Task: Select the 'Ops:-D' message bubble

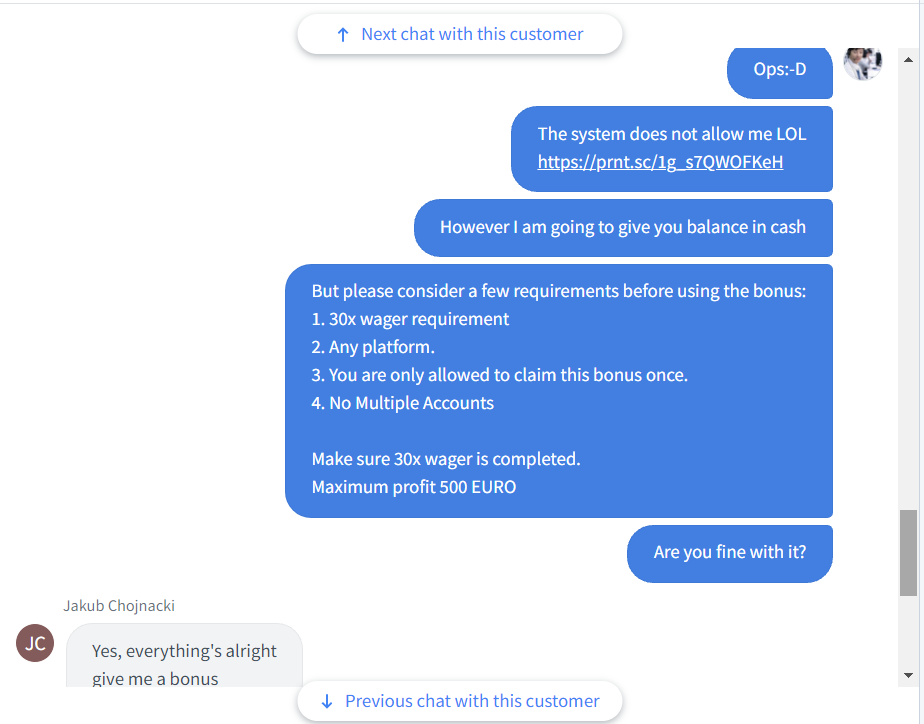Action: 780,72
